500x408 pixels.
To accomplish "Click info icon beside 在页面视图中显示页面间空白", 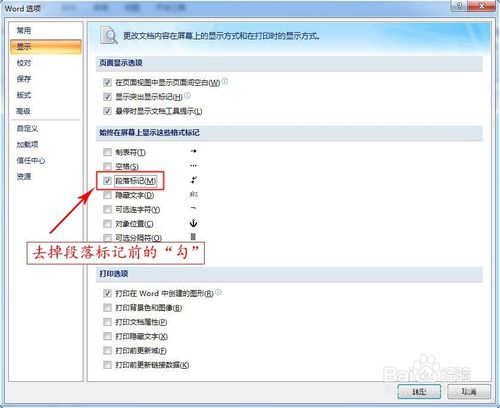I will point(225,81).
